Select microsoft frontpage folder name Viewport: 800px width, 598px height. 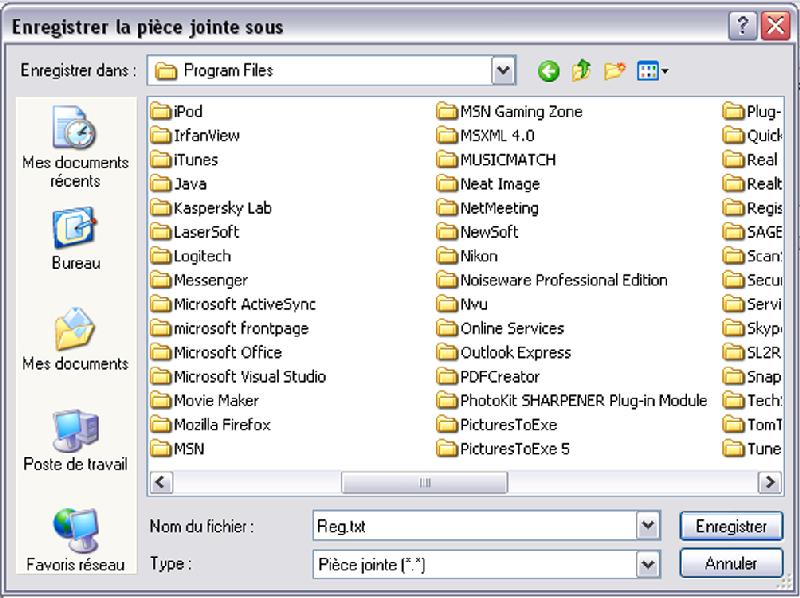tap(241, 328)
